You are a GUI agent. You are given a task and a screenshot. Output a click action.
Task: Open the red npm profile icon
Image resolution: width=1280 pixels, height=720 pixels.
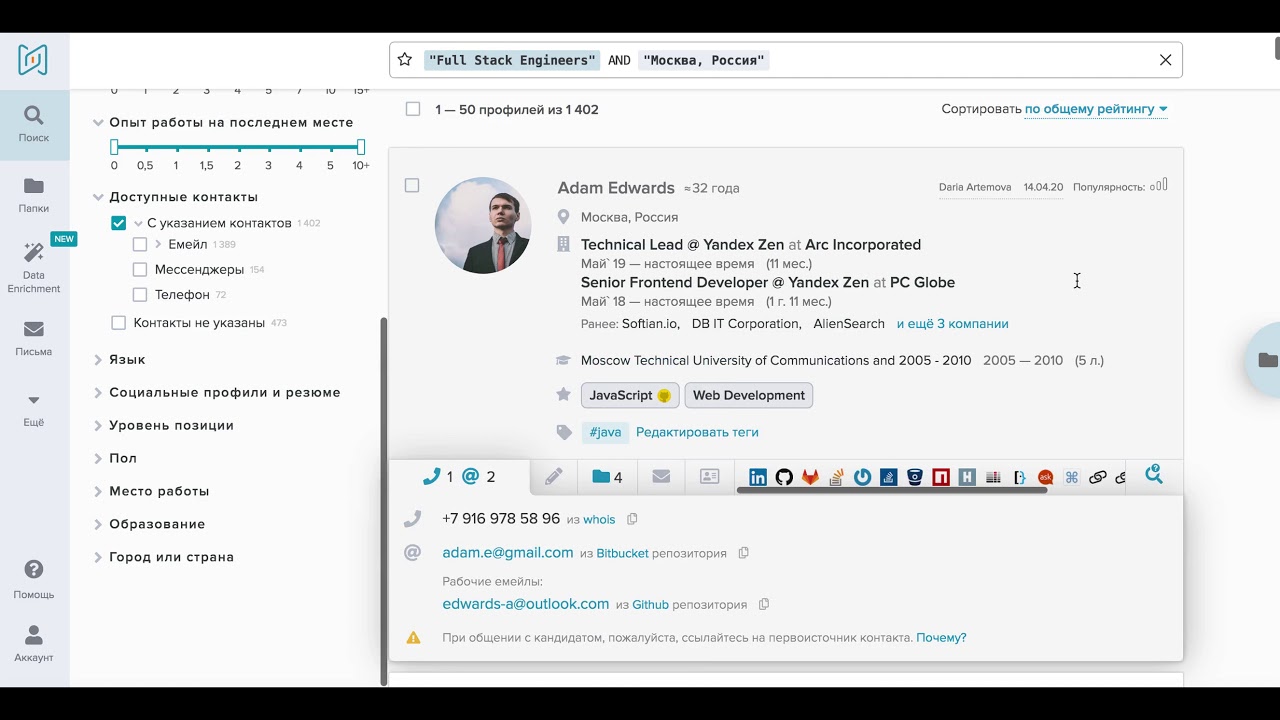(941, 477)
